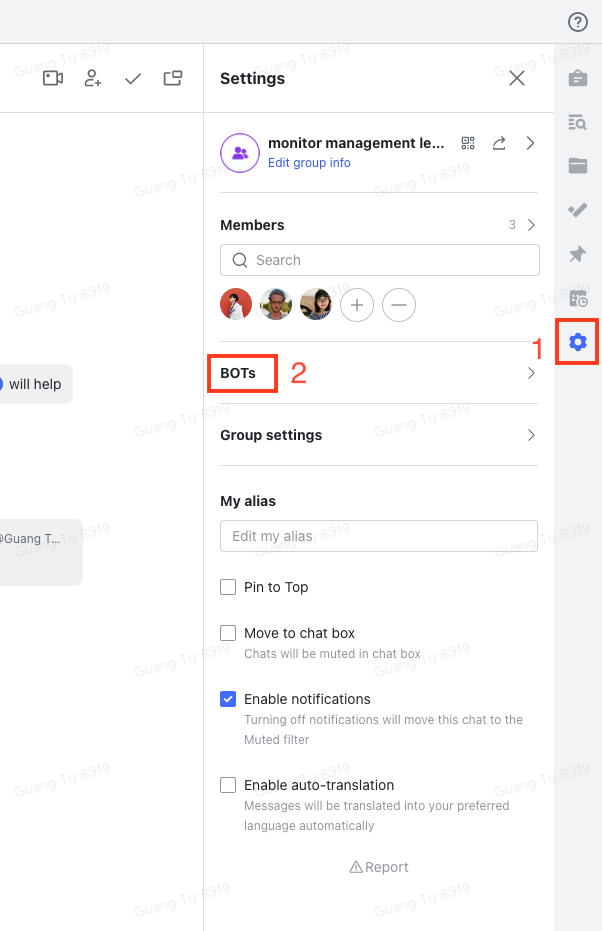602x931 pixels.
Task: Start a video meeting from the chat header
Action: (53, 78)
